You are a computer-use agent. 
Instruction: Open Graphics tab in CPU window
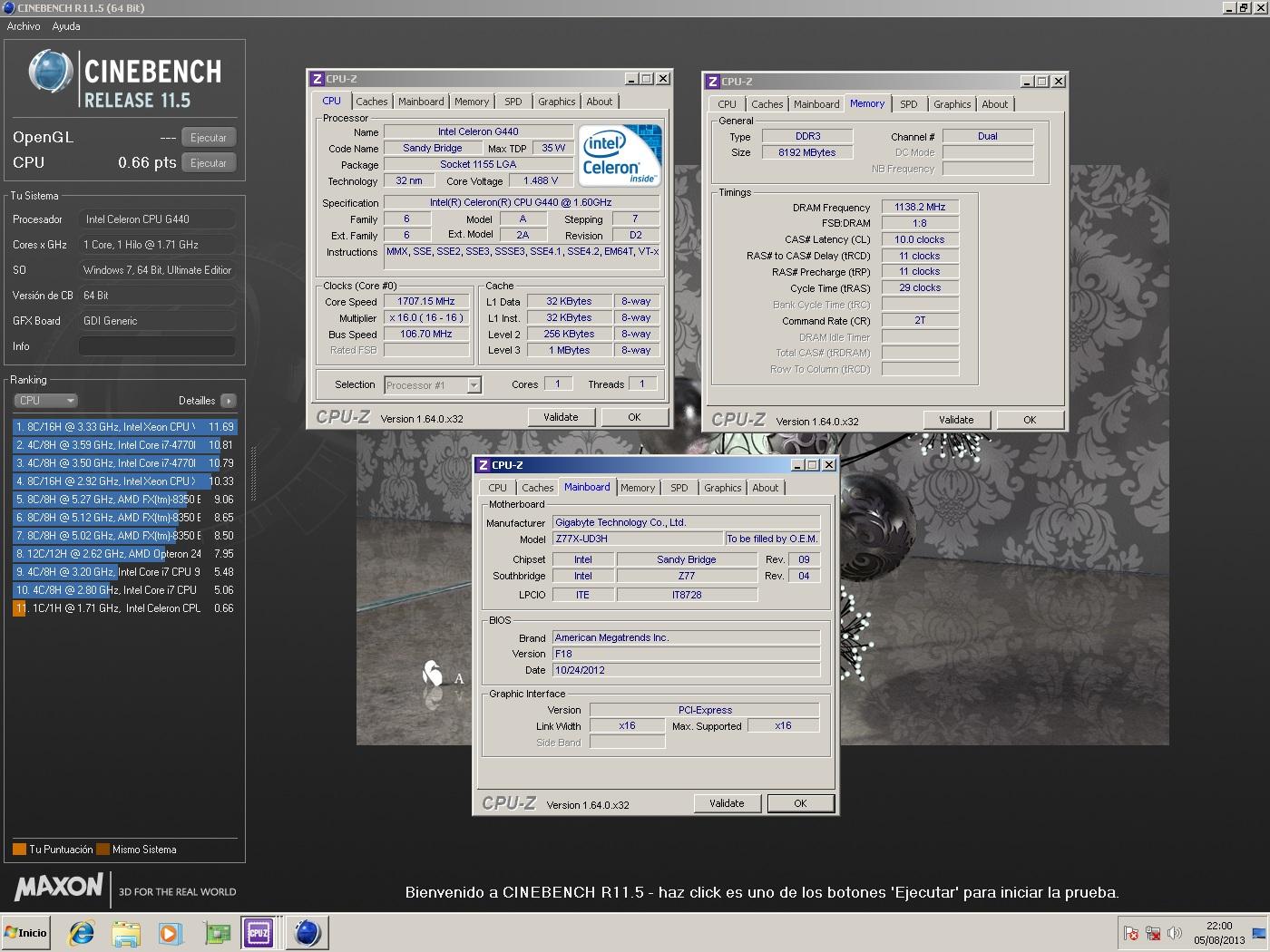(556, 102)
